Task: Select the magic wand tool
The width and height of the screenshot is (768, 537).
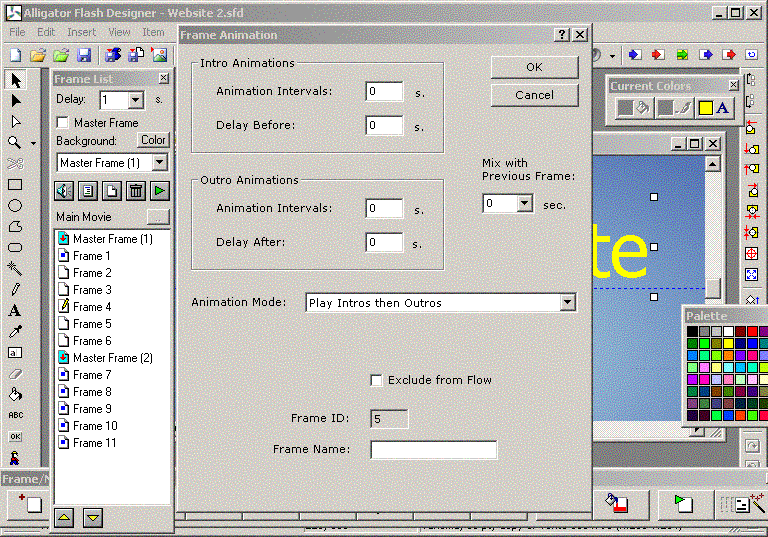Action: (x=15, y=268)
